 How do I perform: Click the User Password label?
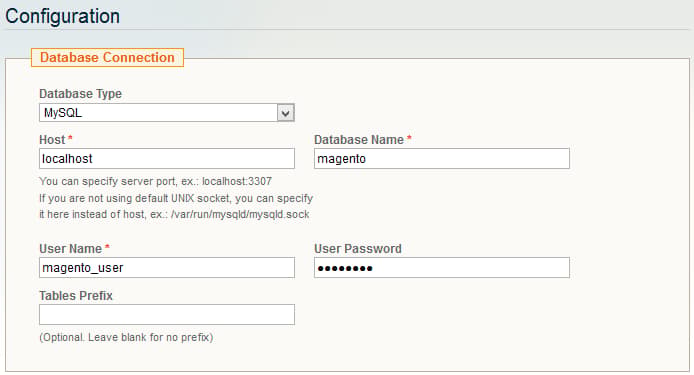[358, 249]
